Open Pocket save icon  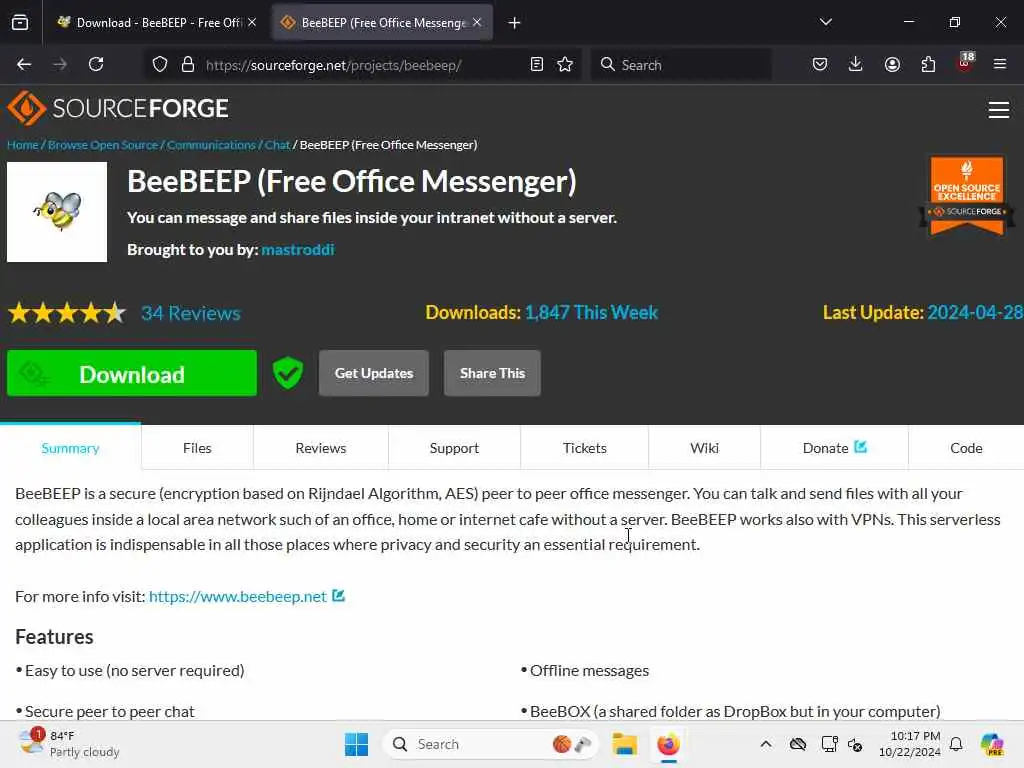coord(820,64)
